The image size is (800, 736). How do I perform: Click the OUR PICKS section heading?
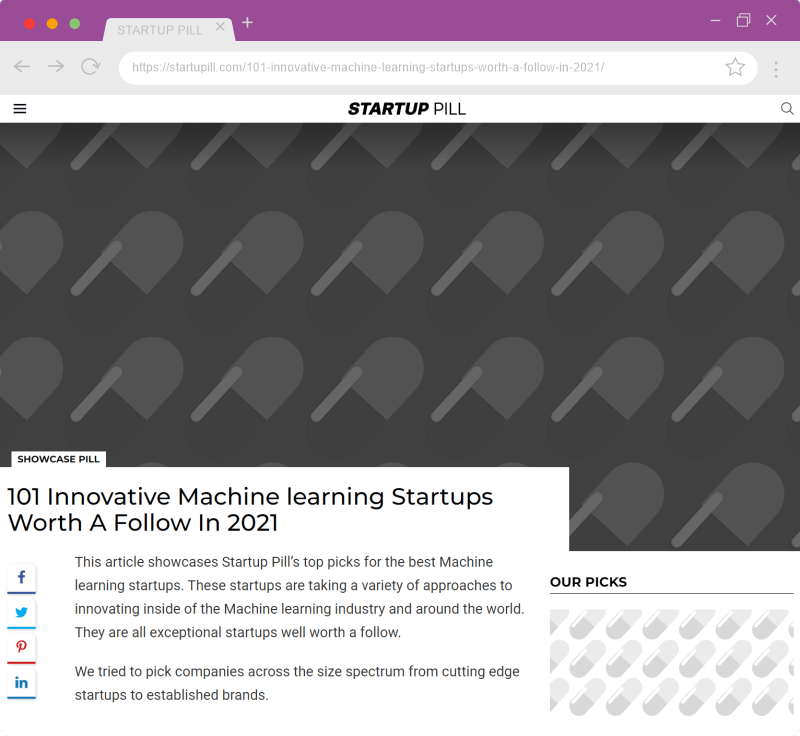[588, 582]
